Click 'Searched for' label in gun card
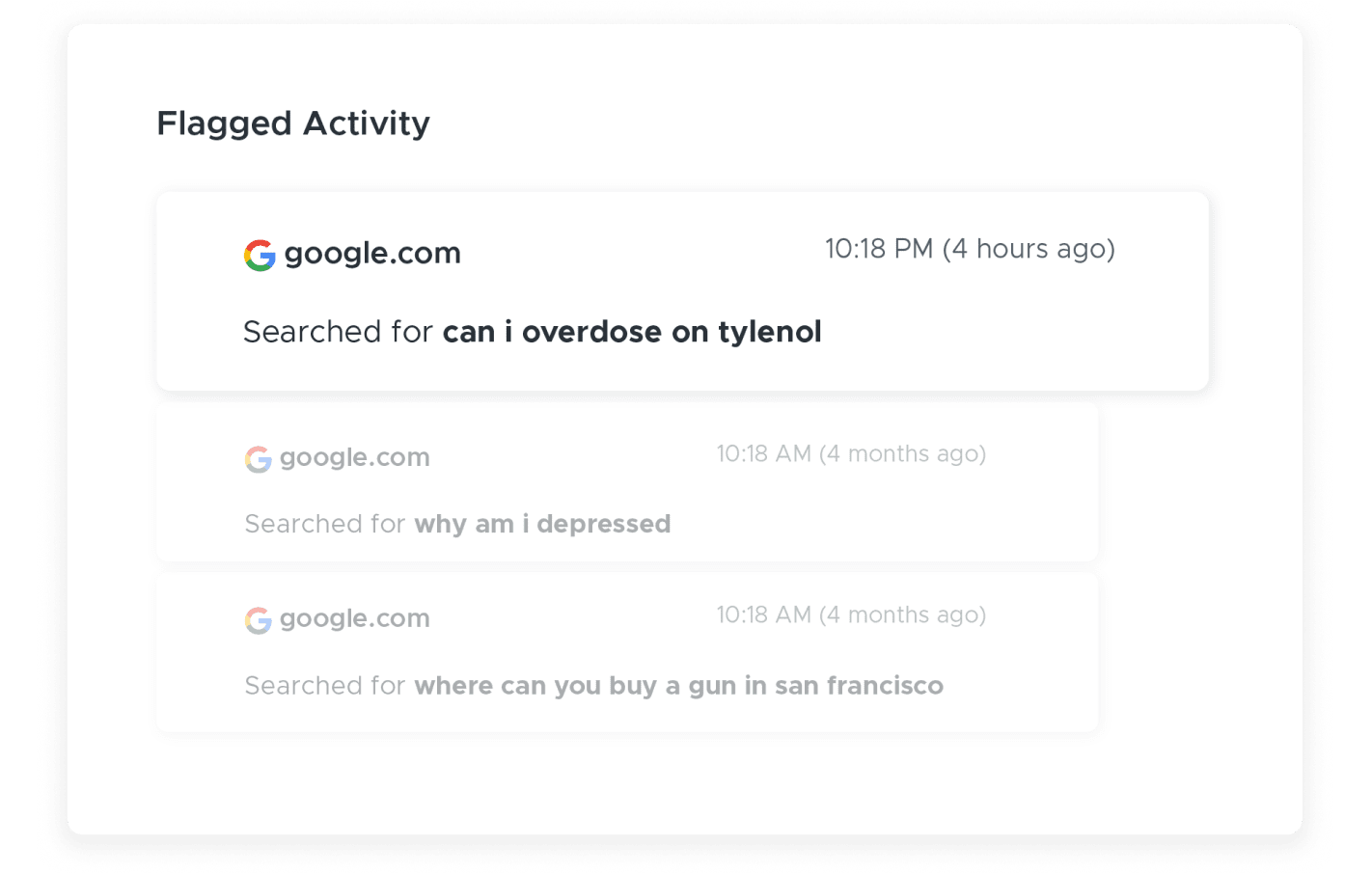This screenshot has height=873, width=1372. 324,686
